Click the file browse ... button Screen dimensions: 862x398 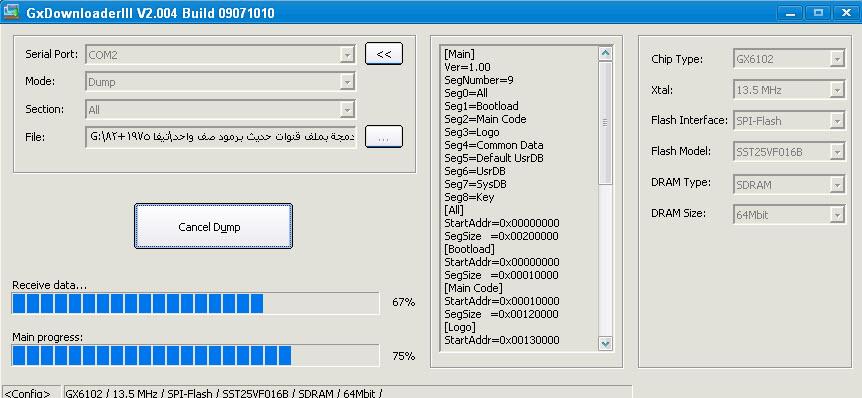[x=384, y=137]
